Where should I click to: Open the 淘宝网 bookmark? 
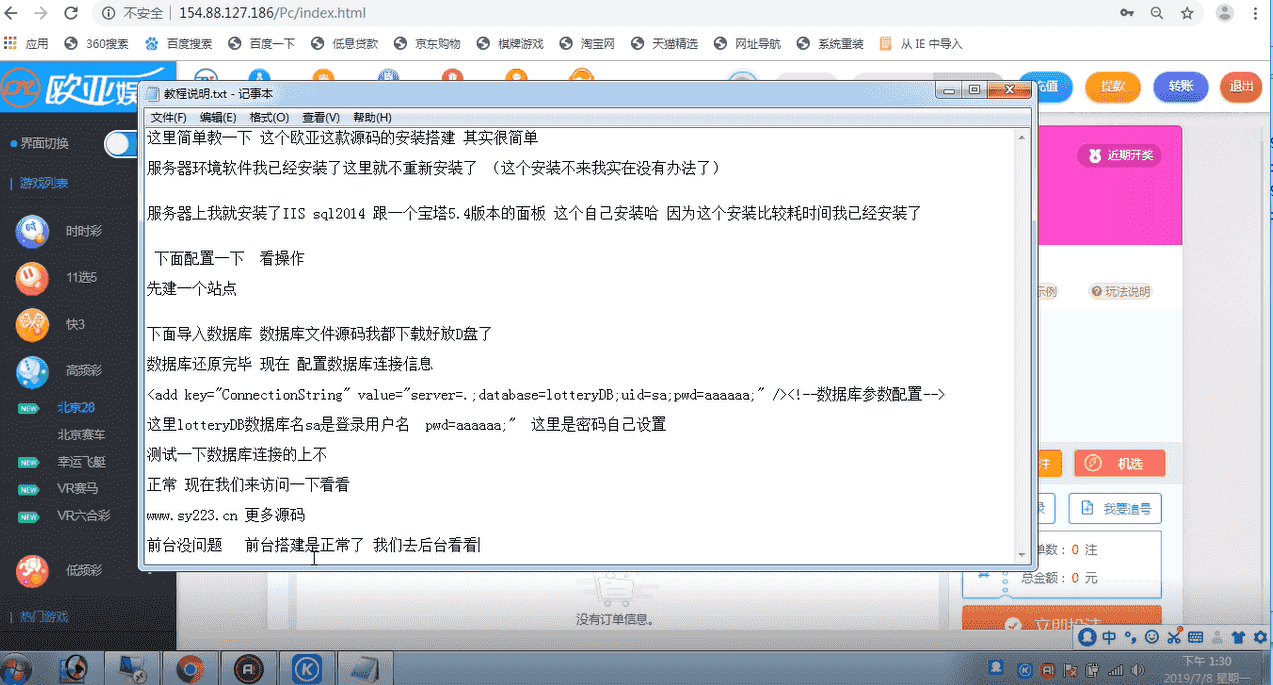(587, 44)
